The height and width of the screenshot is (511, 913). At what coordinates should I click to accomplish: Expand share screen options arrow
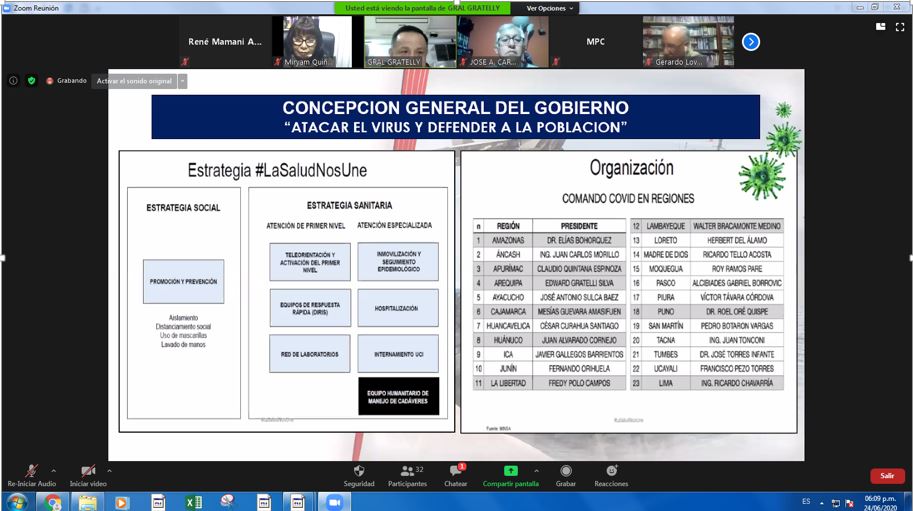click(536, 469)
